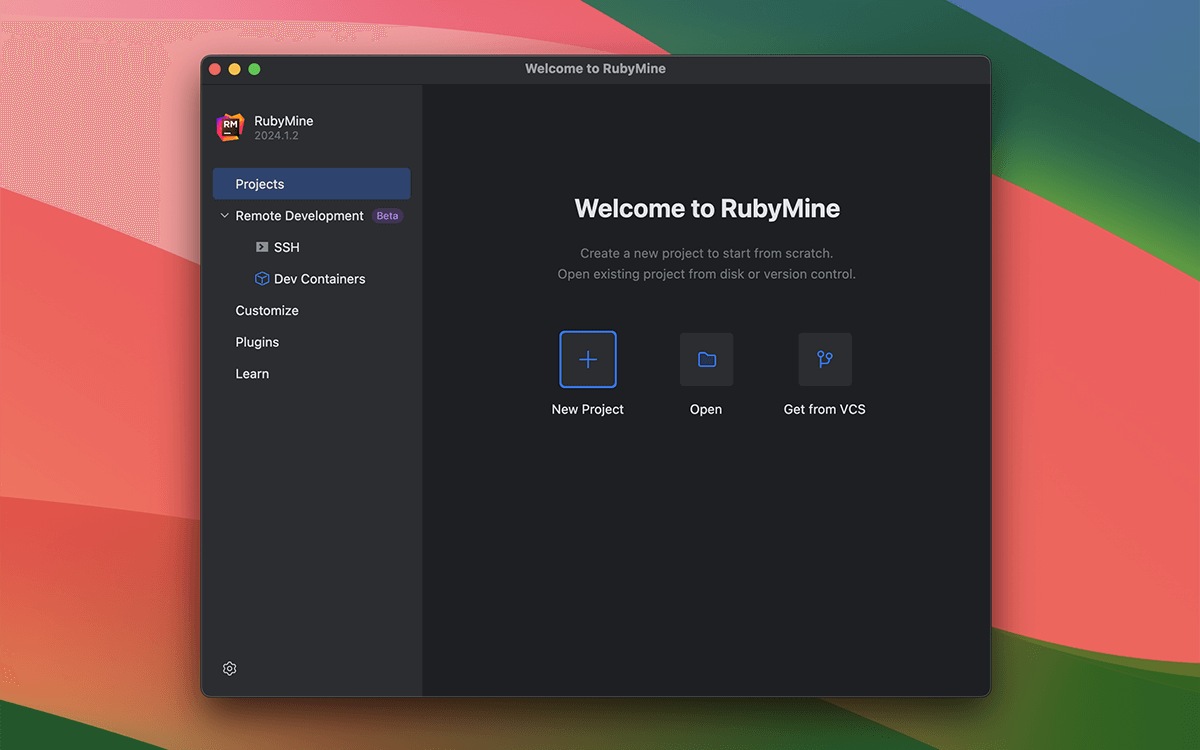1200x750 pixels.
Task: Click the Dev Containers cube icon
Action: pos(262,279)
